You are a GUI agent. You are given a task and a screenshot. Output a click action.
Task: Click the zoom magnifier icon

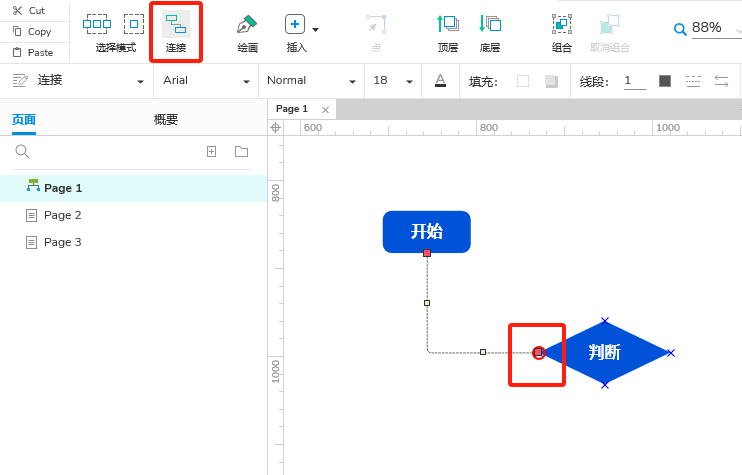(680, 29)
